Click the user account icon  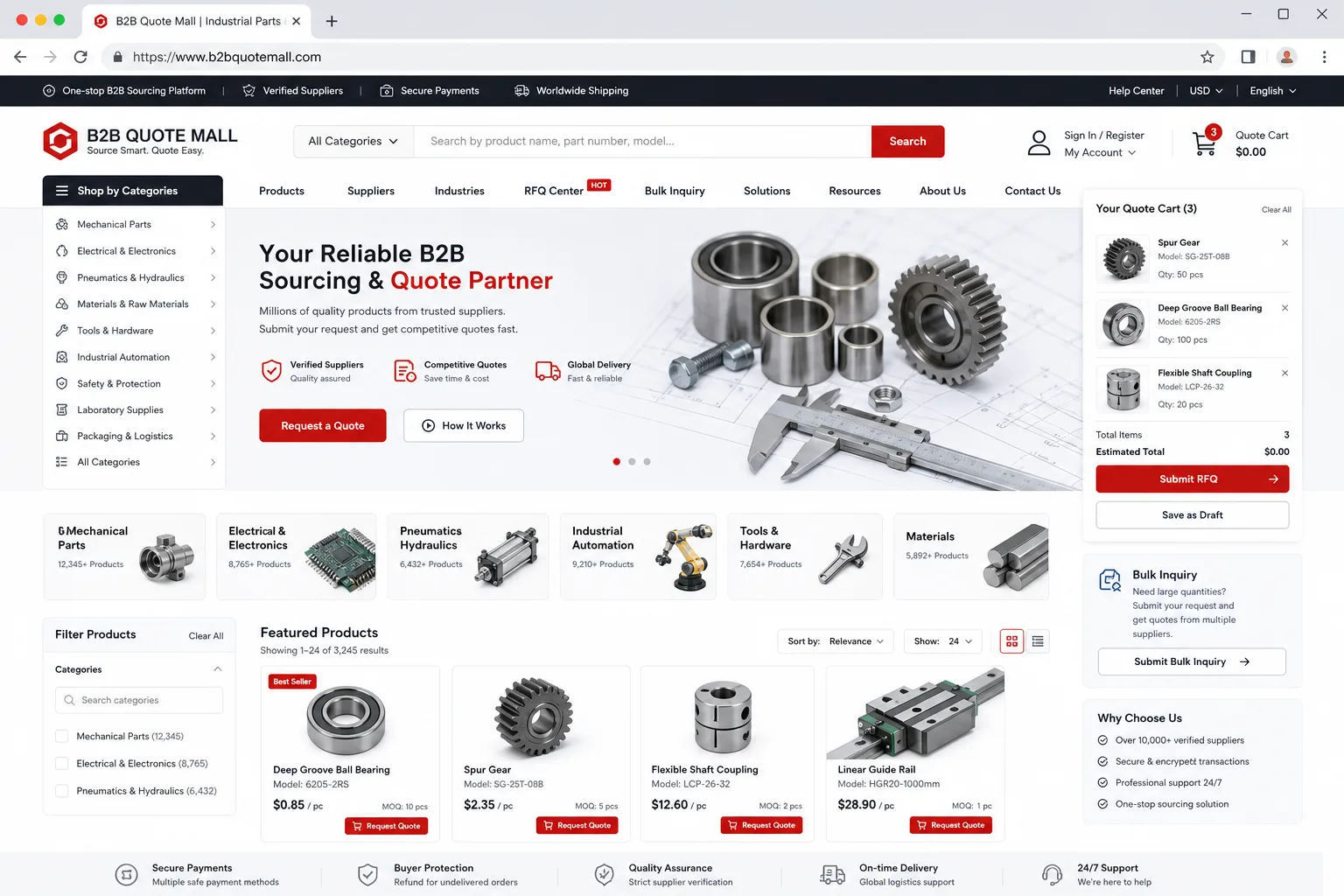tap(1039, 143)
